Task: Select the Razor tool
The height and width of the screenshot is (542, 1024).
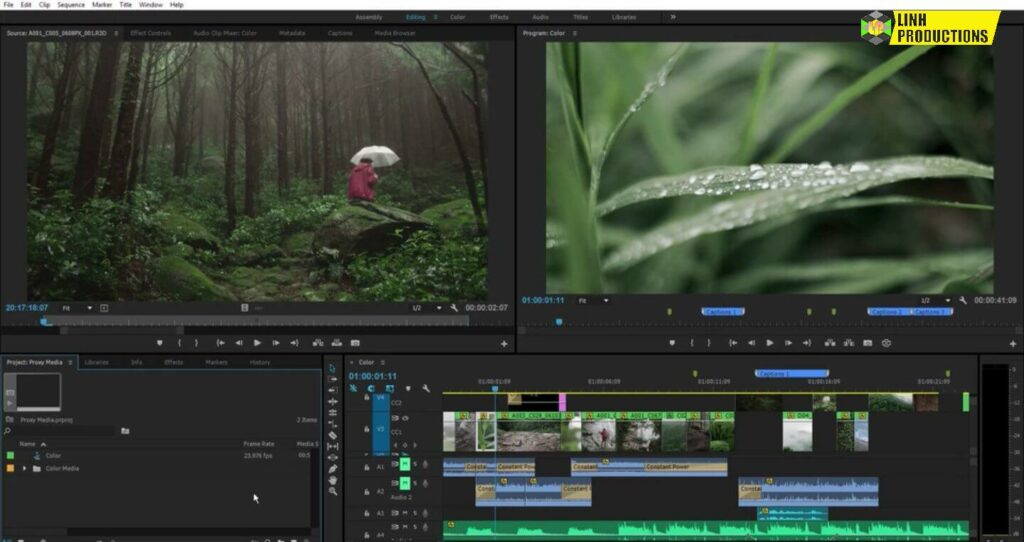Action: [332, 435]
